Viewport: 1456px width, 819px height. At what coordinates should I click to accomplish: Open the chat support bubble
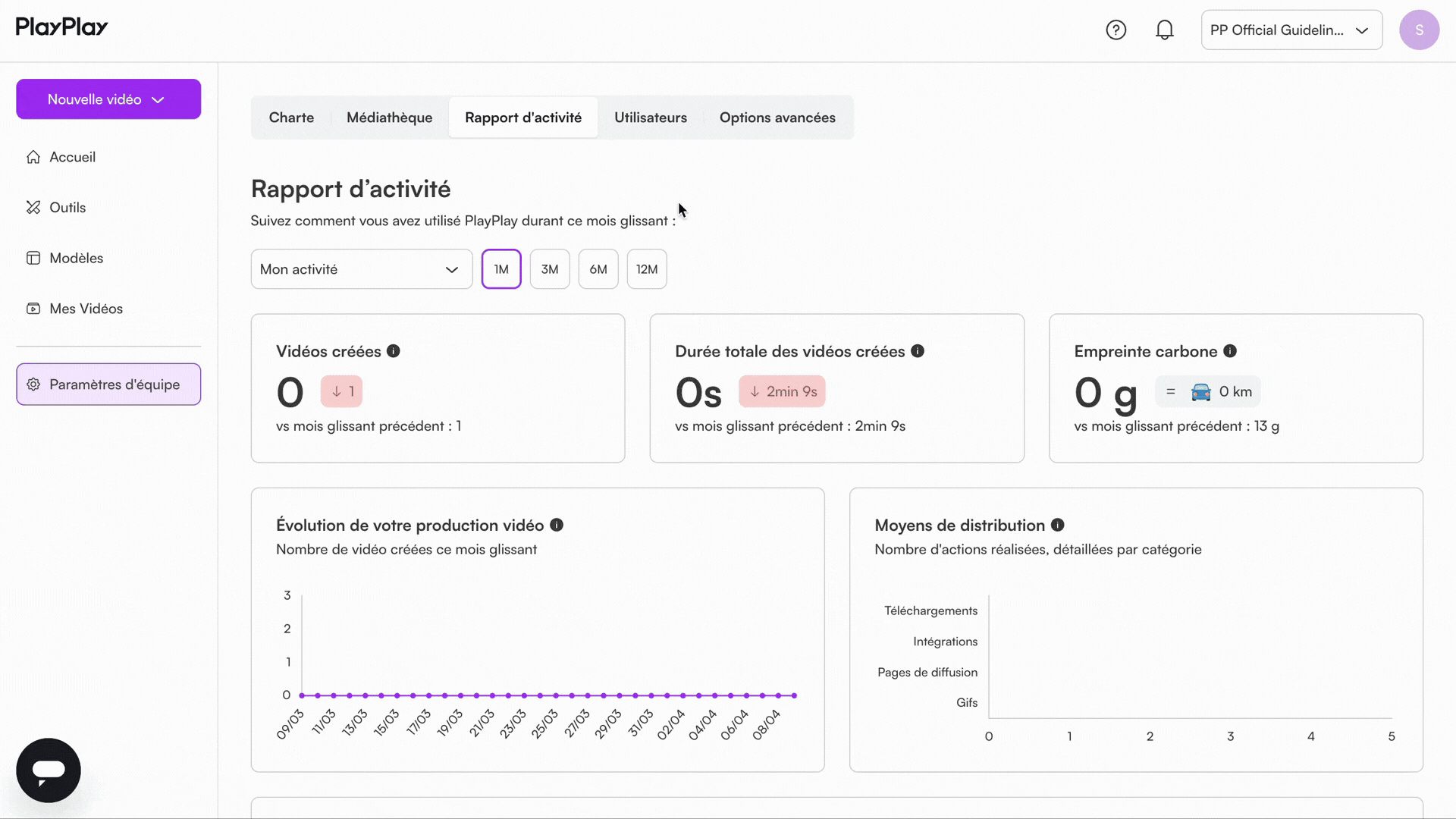pyautogui.click(x=49, y=770)
